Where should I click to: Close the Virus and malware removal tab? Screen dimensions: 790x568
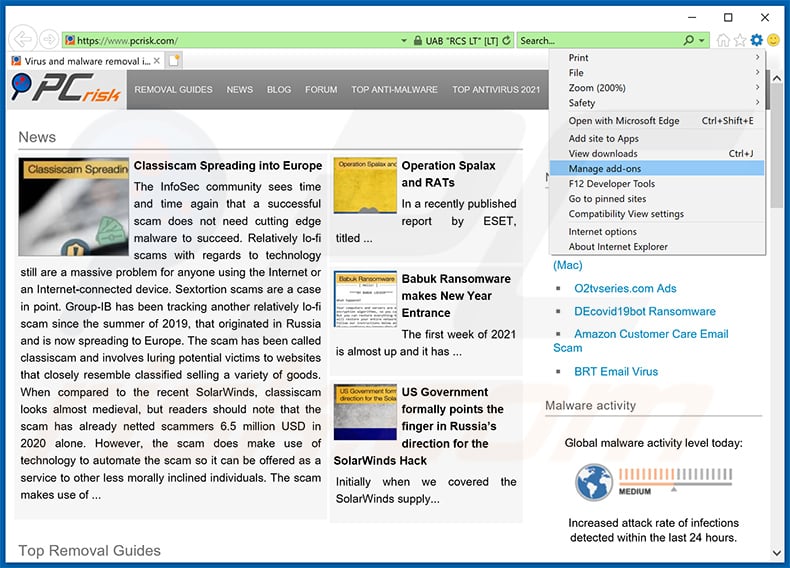157,60
